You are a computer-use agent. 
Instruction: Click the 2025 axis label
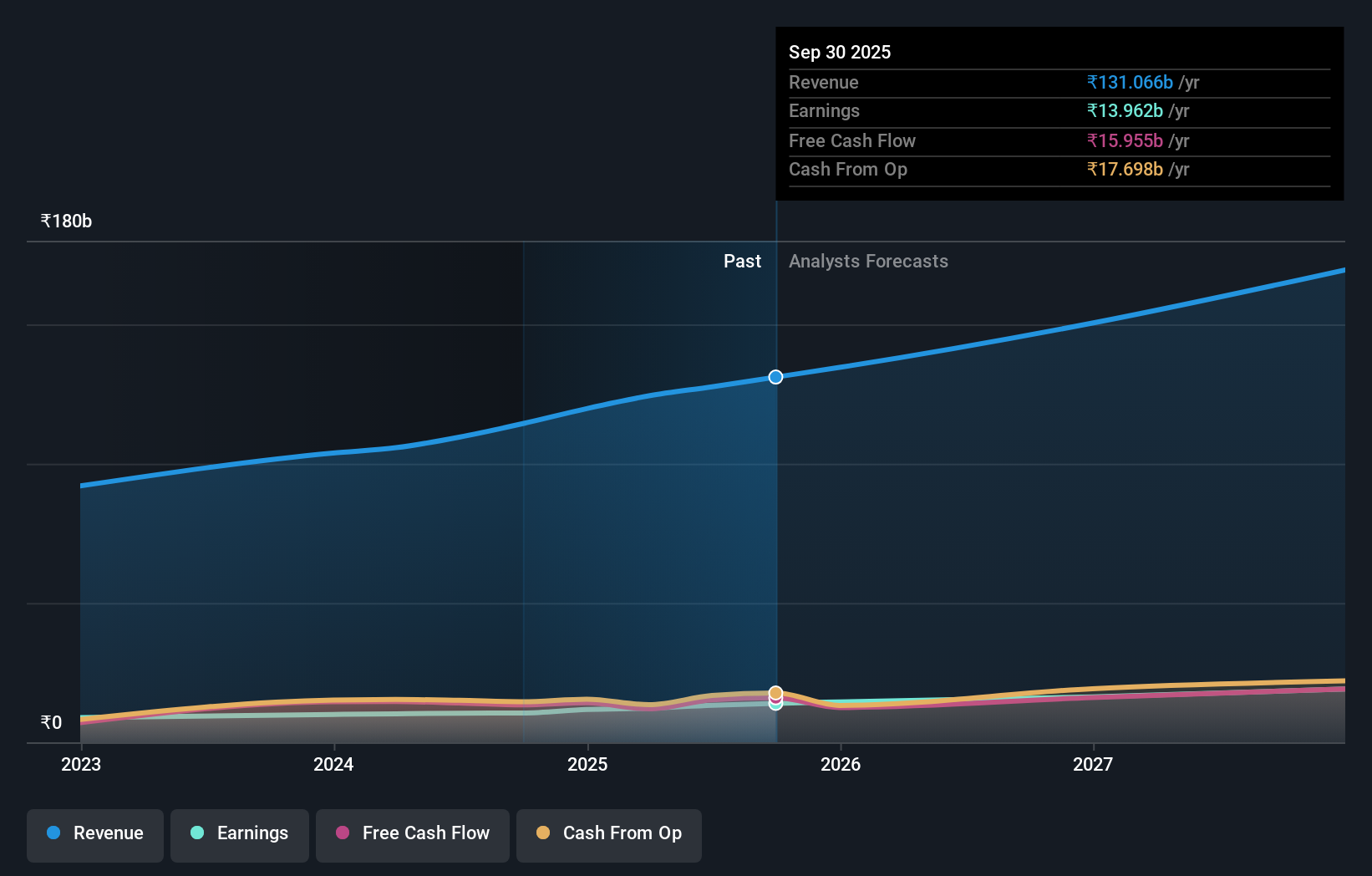point(587,764)
